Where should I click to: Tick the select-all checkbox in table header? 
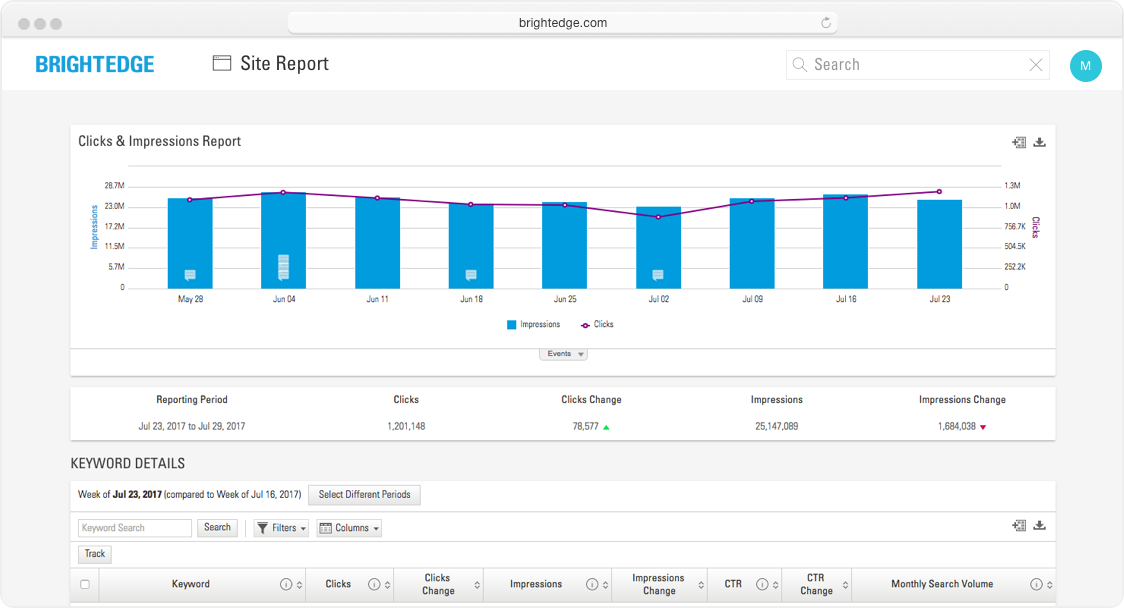85,584
